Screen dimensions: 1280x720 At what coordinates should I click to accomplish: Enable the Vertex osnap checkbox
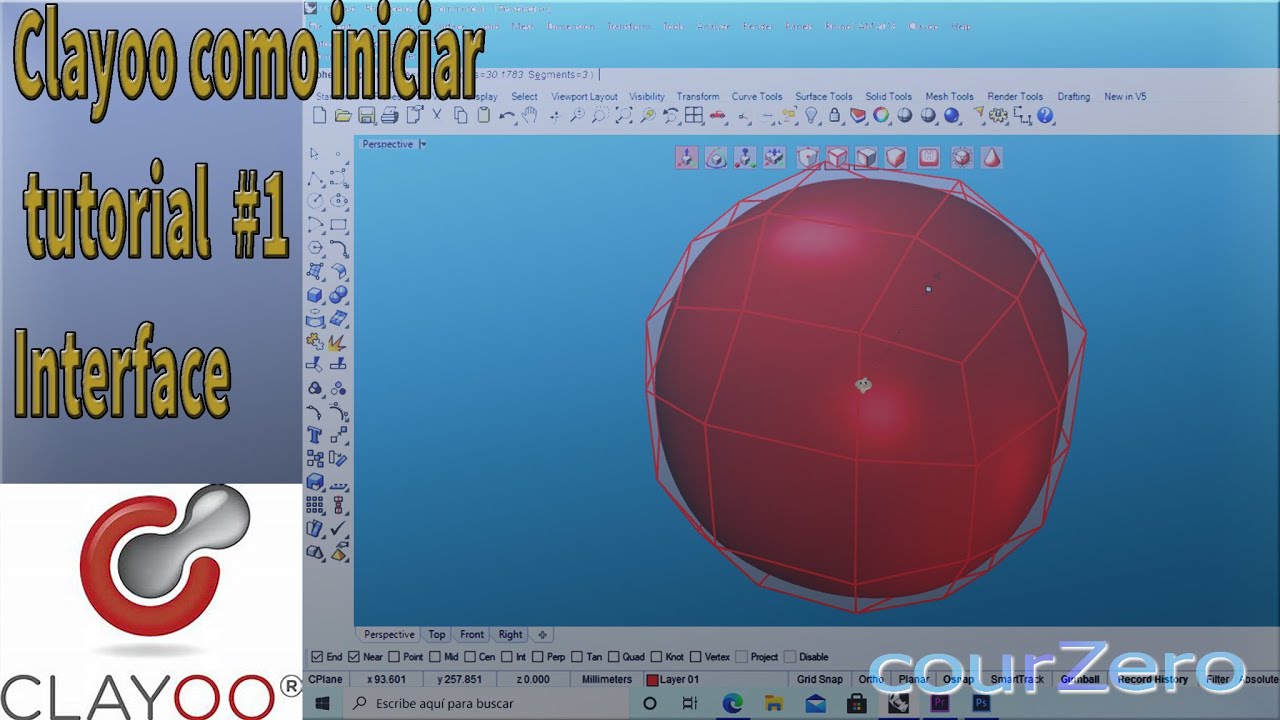pos(695,657)
